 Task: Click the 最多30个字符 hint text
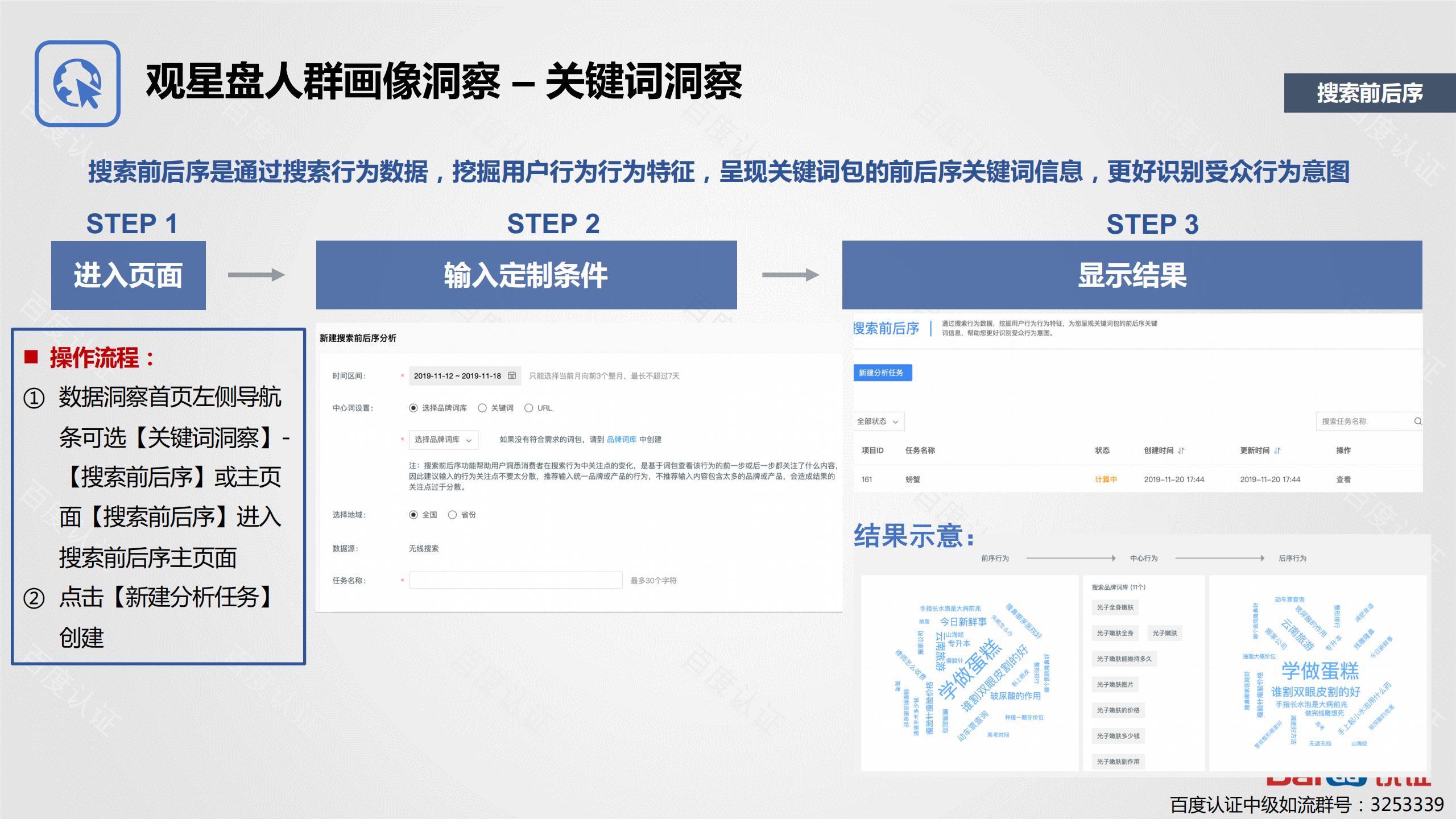point(653,581)
